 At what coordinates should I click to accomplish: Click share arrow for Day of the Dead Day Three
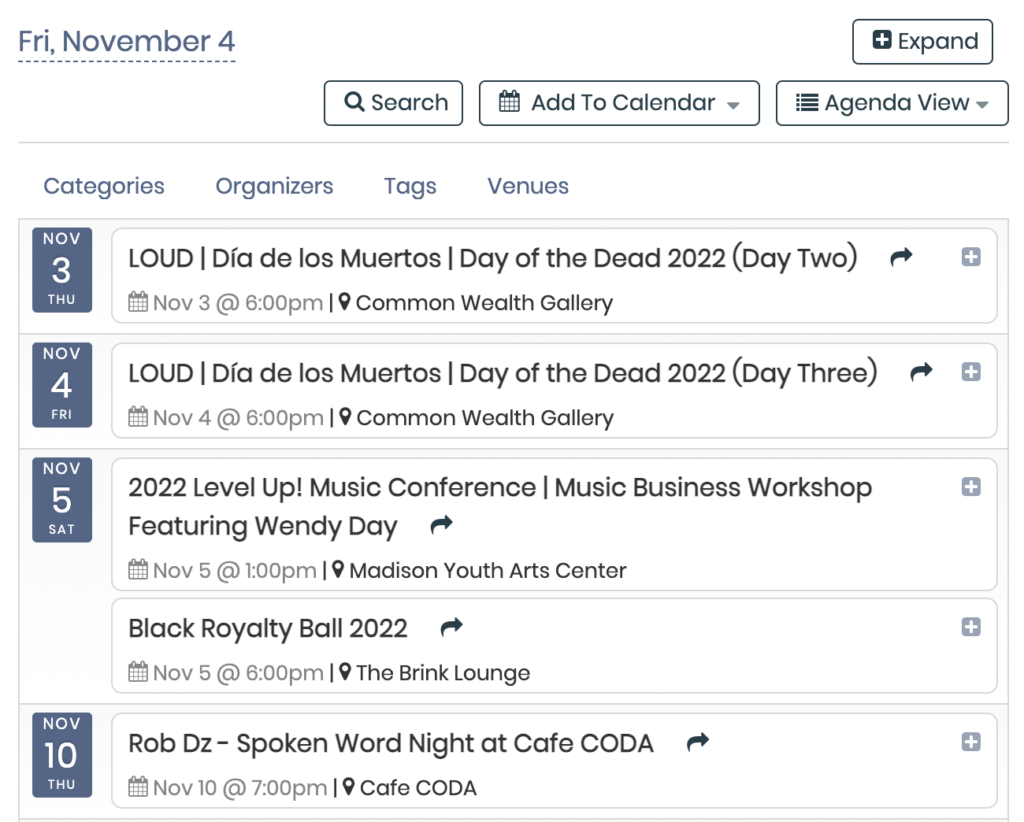(920, 373)
